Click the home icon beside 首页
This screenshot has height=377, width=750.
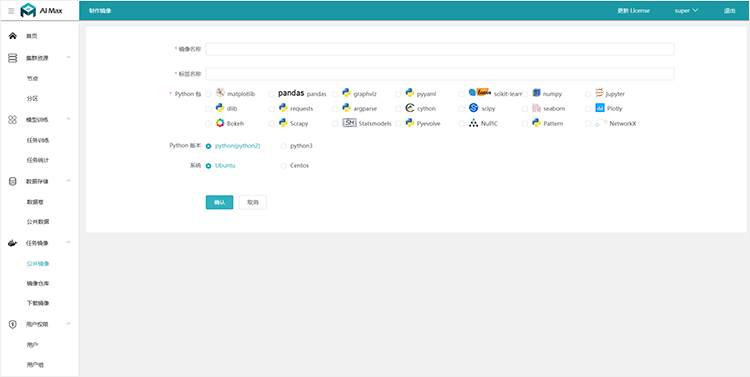coord(13,36)
